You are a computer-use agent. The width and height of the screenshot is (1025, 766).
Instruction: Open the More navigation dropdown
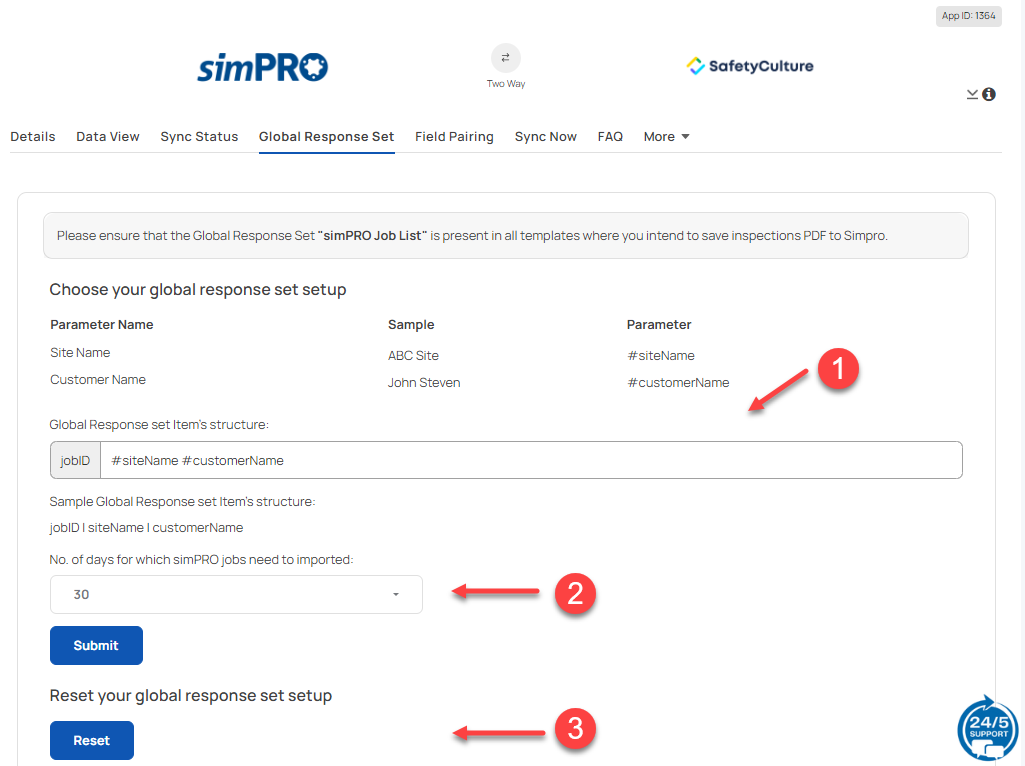[x=665, y=136]
